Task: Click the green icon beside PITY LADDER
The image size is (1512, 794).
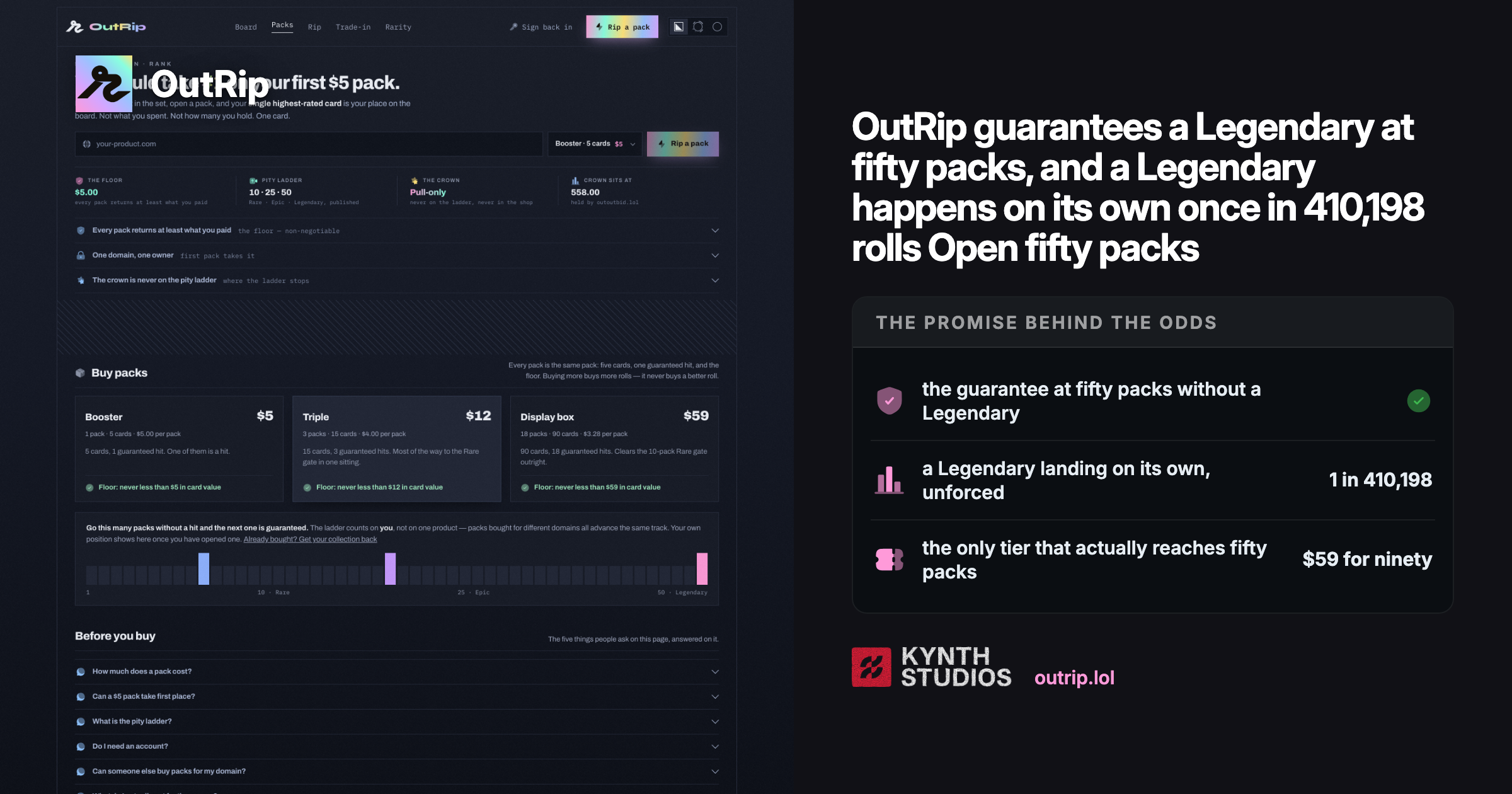Action: [x=253, y=181]
